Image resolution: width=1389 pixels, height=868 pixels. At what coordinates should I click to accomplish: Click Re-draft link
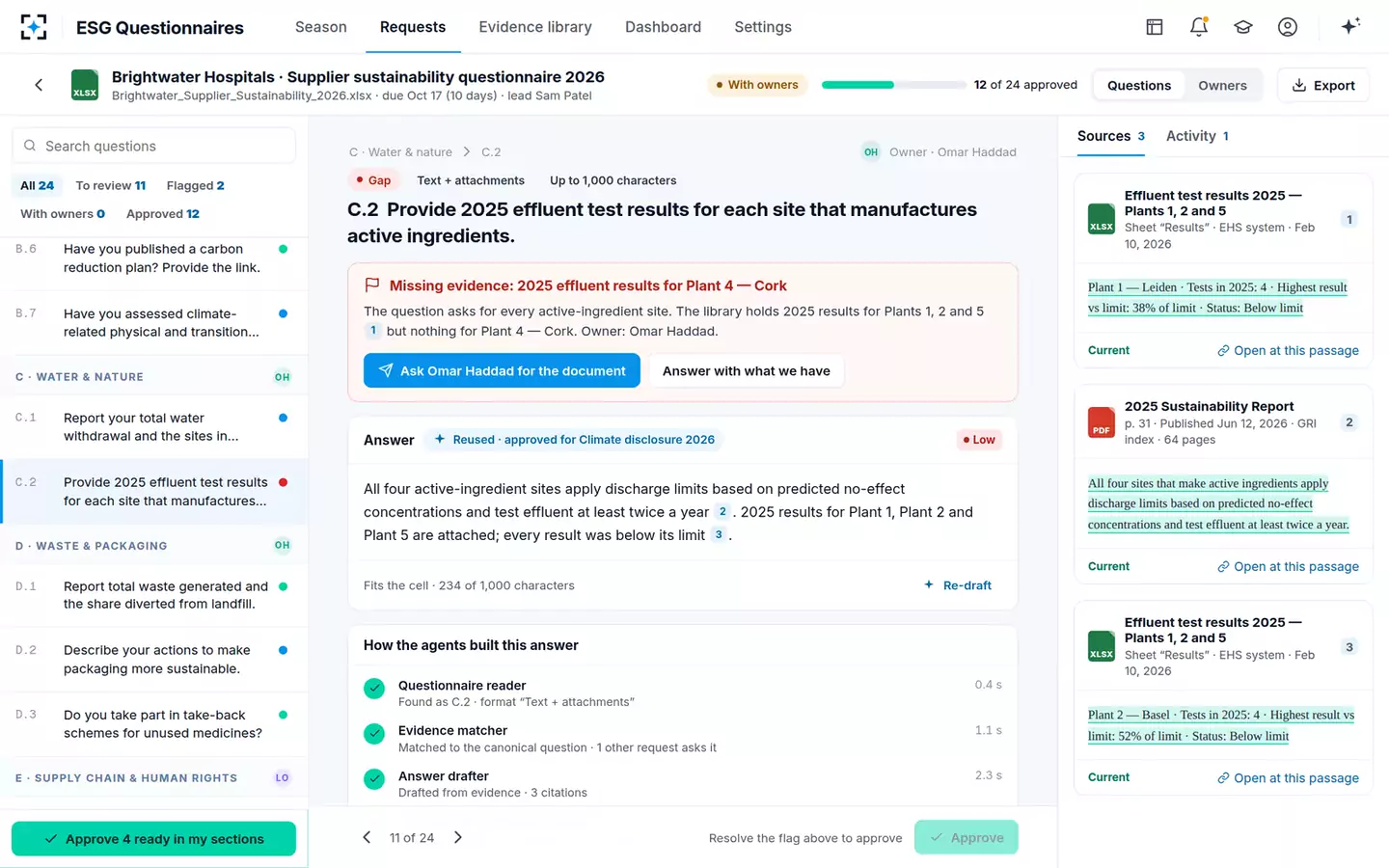[x=957, y=585]
